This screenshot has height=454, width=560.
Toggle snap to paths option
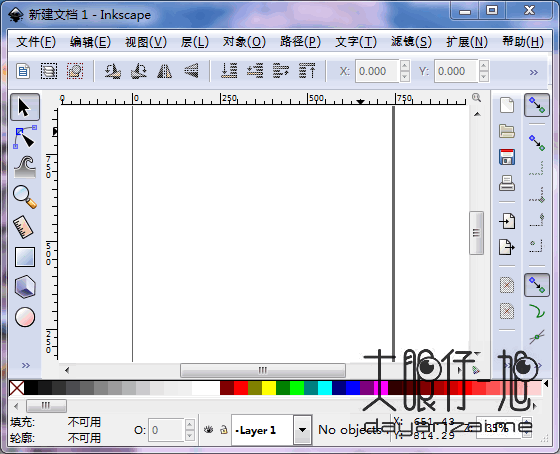[536, 311]
